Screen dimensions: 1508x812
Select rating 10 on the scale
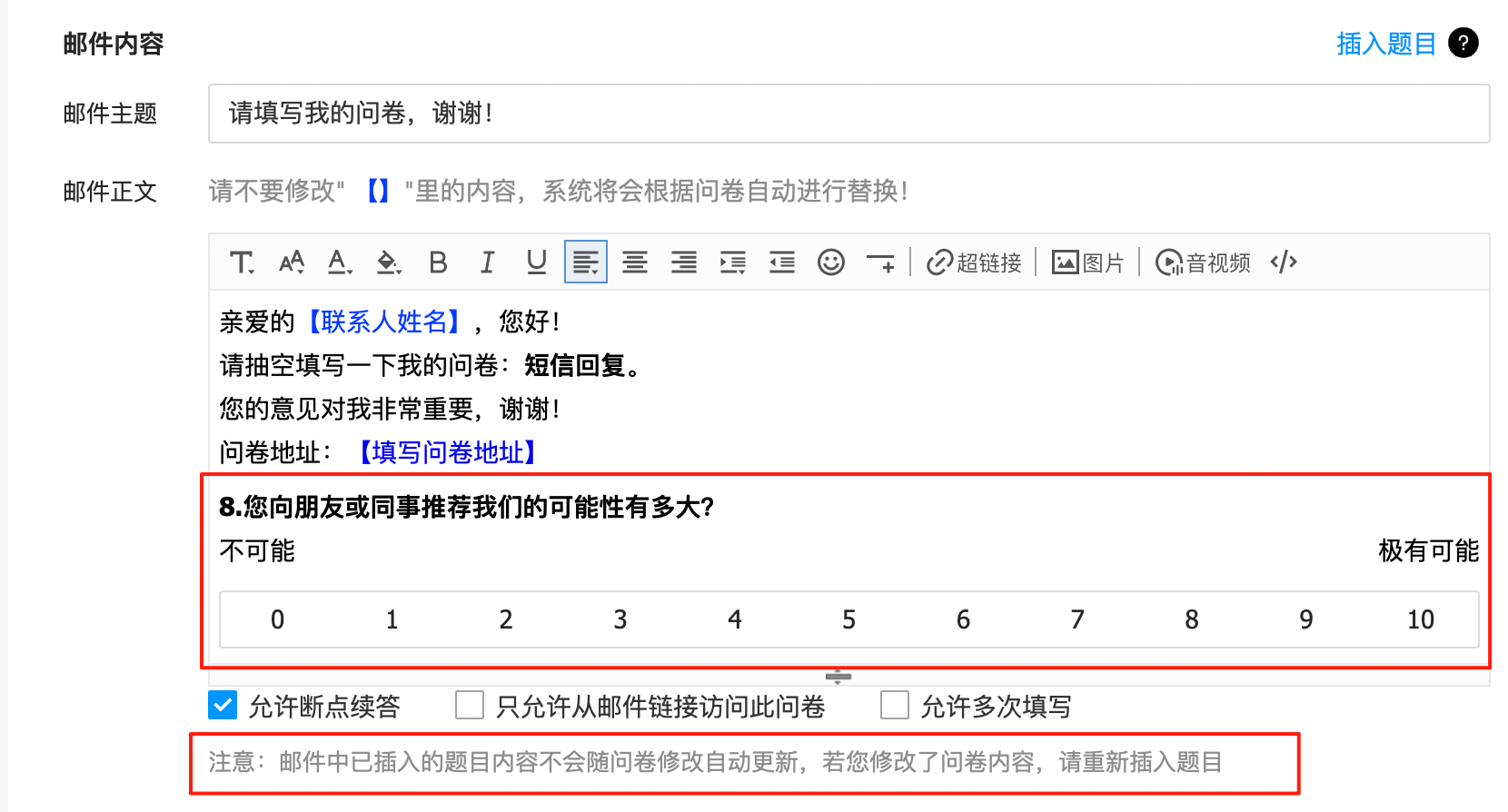pyautogui.click(x=1421, y=619)
